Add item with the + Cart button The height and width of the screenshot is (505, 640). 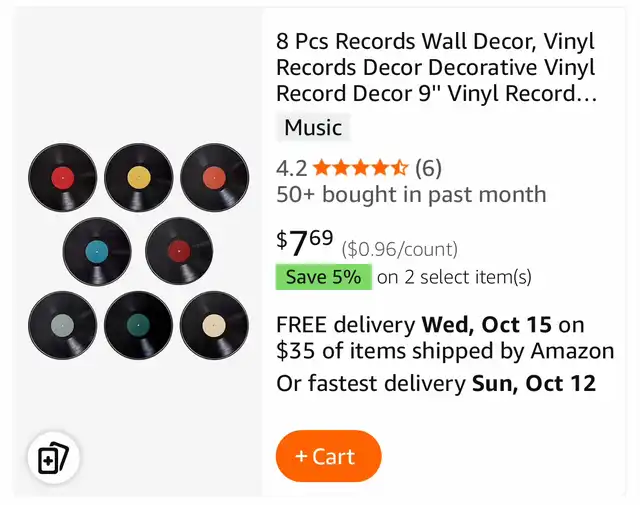pyautogui.click(x=328, y=456)
